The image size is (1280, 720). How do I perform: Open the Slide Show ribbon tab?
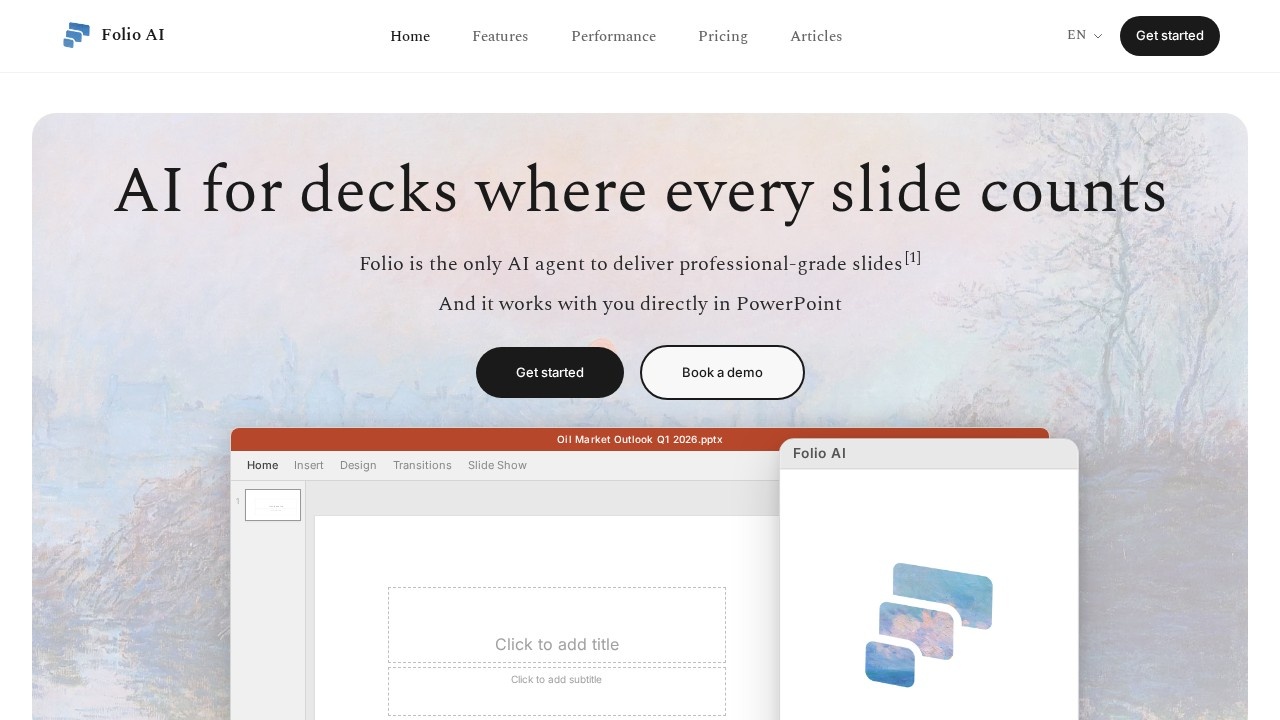(x=497, y=465)
